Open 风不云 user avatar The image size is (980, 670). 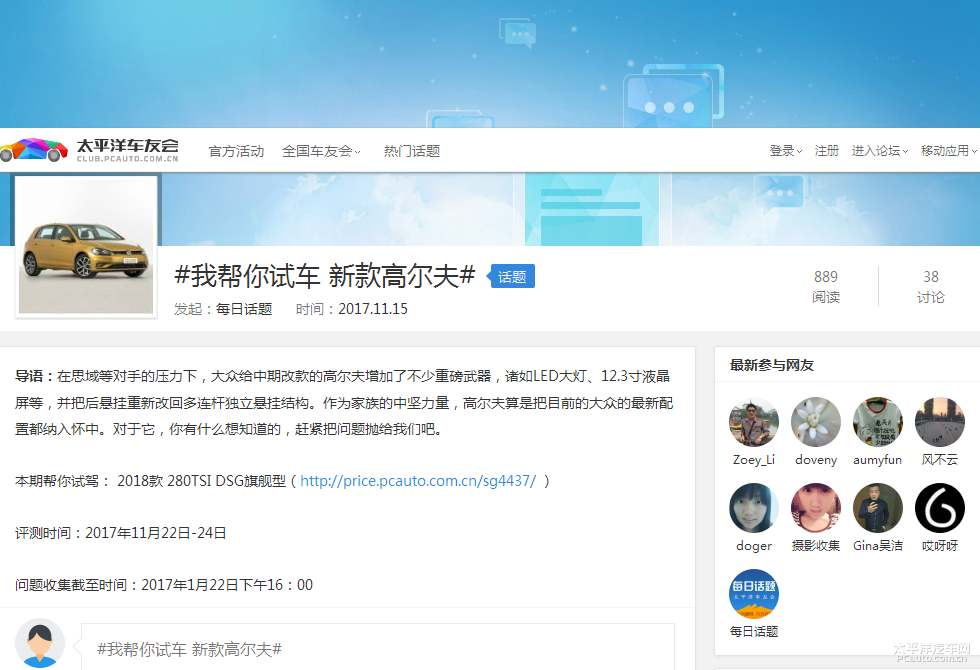click(x=939, y=422)
